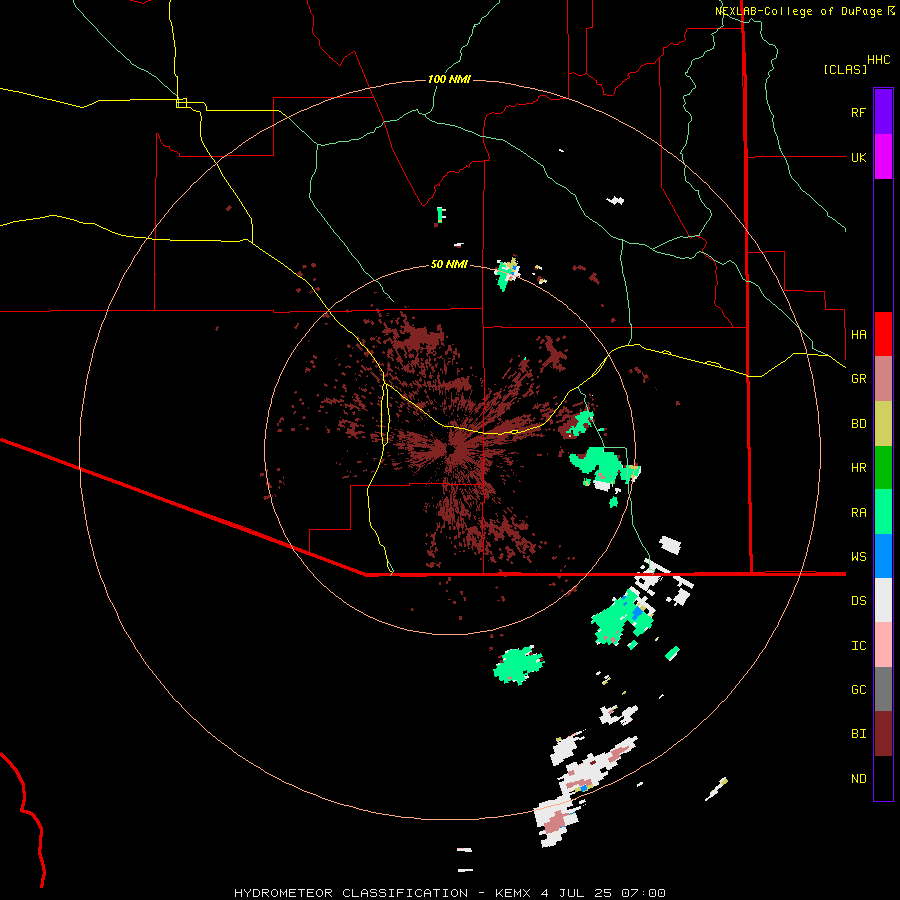Click the GR legend label
The image size is (900, 900).
point(858,379)
